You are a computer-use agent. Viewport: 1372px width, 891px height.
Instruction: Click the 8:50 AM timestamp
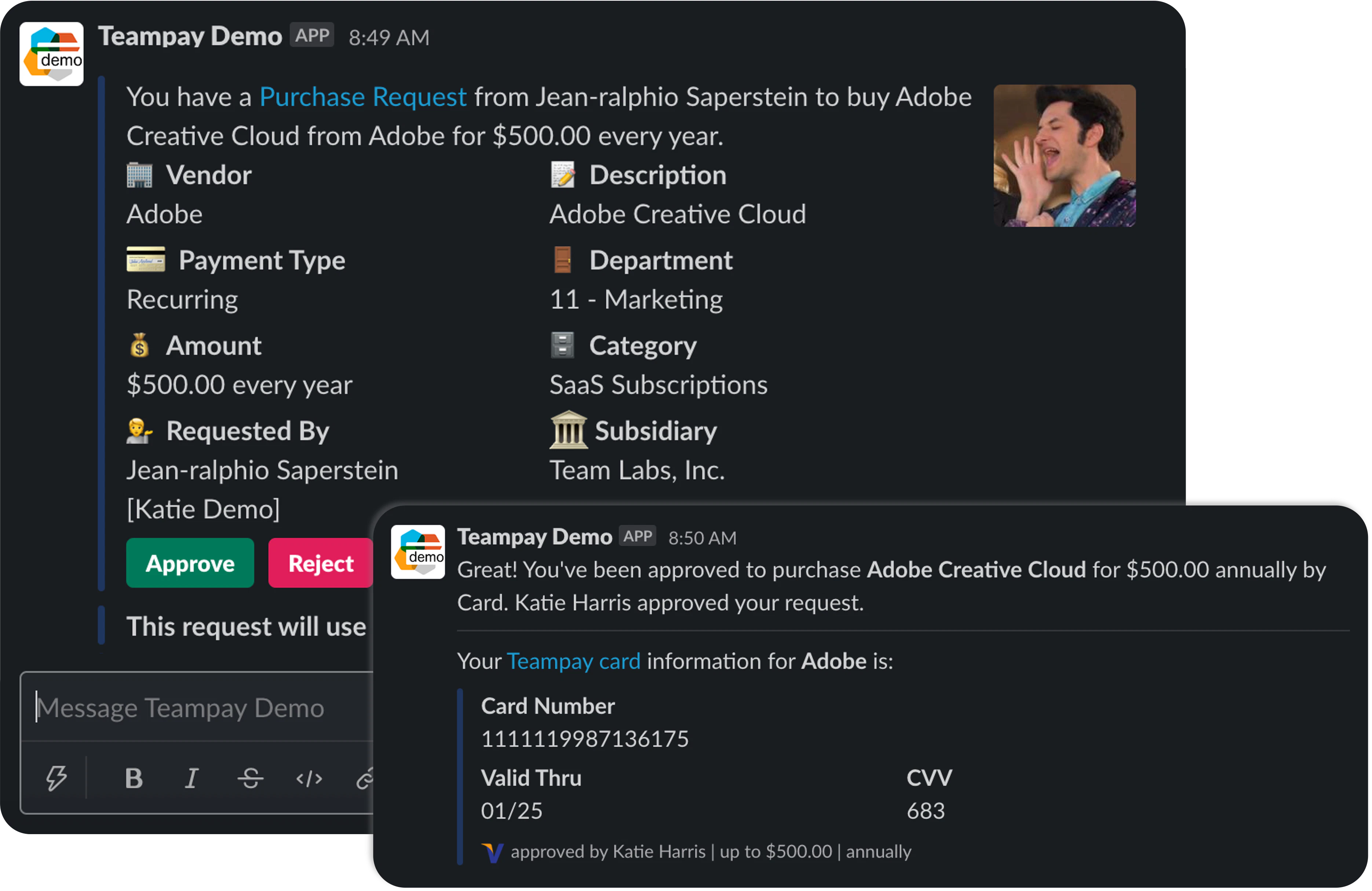[702, 537]
